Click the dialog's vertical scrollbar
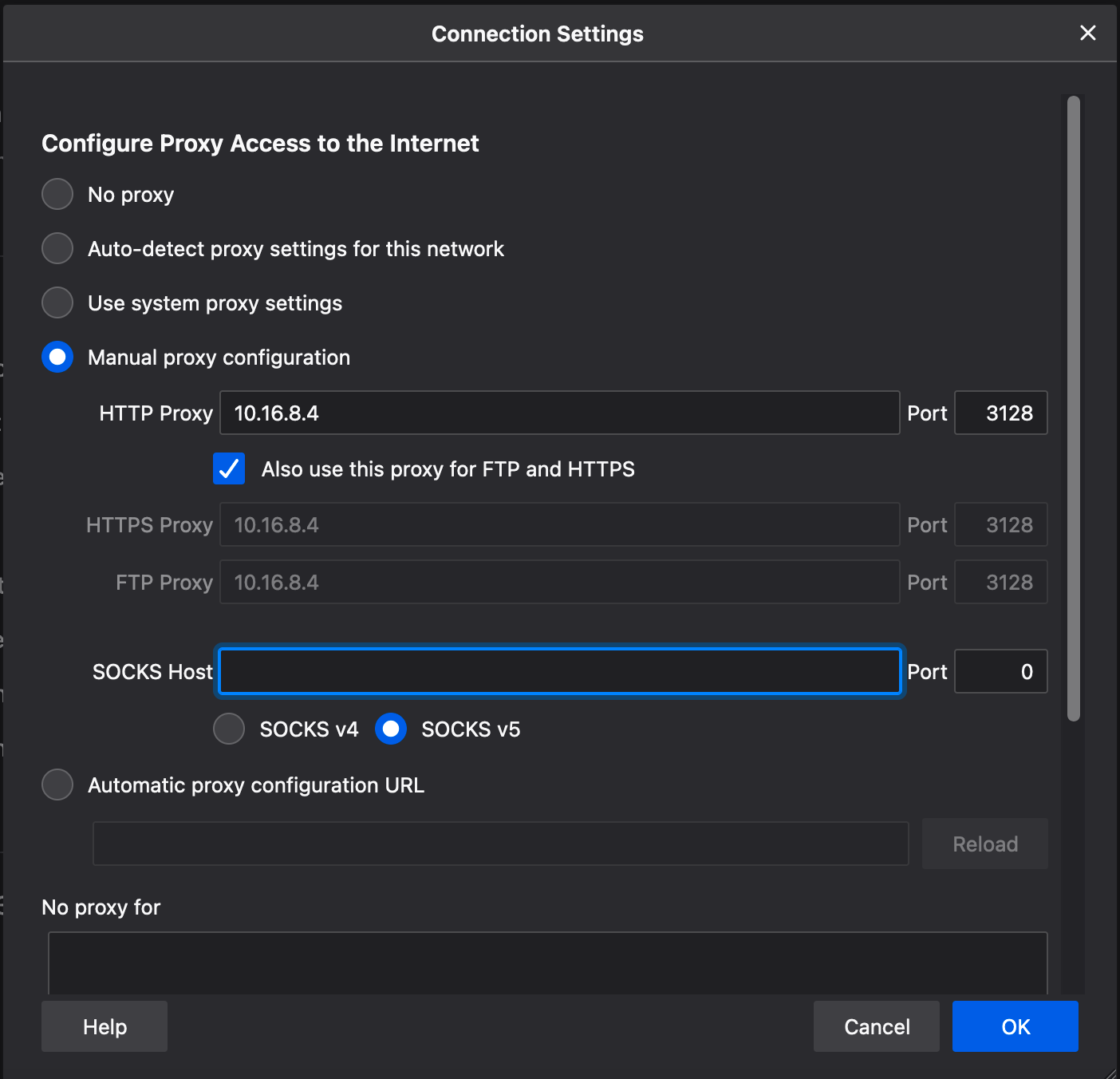The width and height of the screenshot is (1120, 1079). click(x=1074, y=407)
